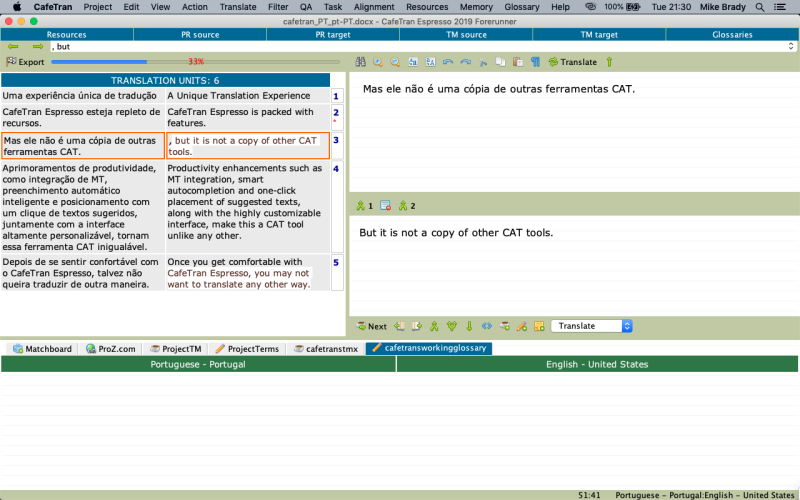Image resolution: width=800 pixels, height=500 pixels.
Task: Open the PR source tab
Action: click(x=200, y=35)
